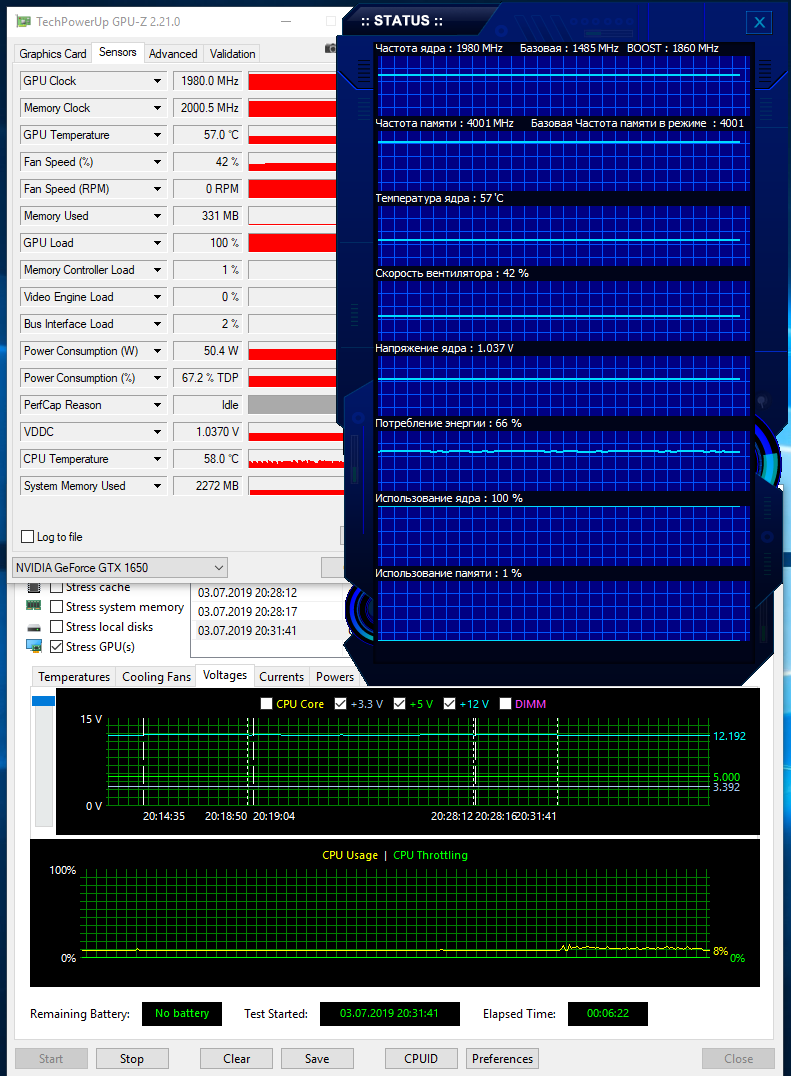This screenshot has height=1076, width=791.
Task: Switch to the Graphics Card tab
Action: 53,54
